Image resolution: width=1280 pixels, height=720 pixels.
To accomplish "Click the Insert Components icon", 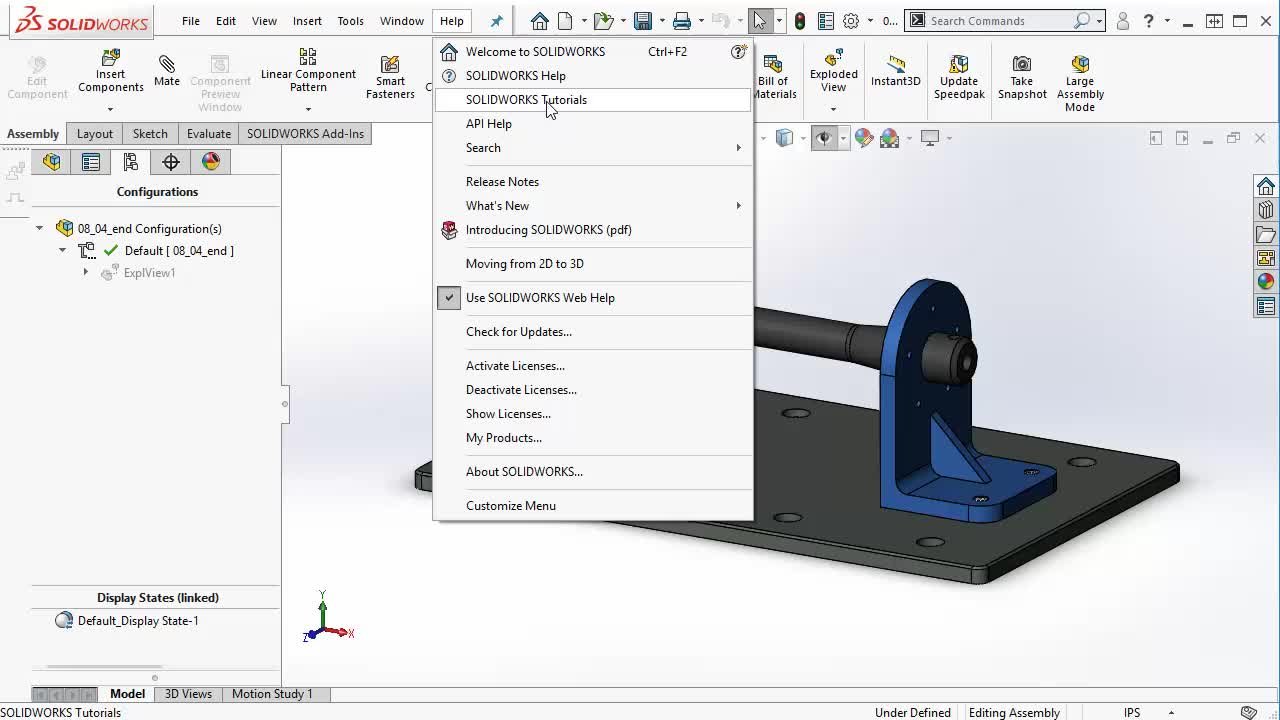I will coord(110,60).
